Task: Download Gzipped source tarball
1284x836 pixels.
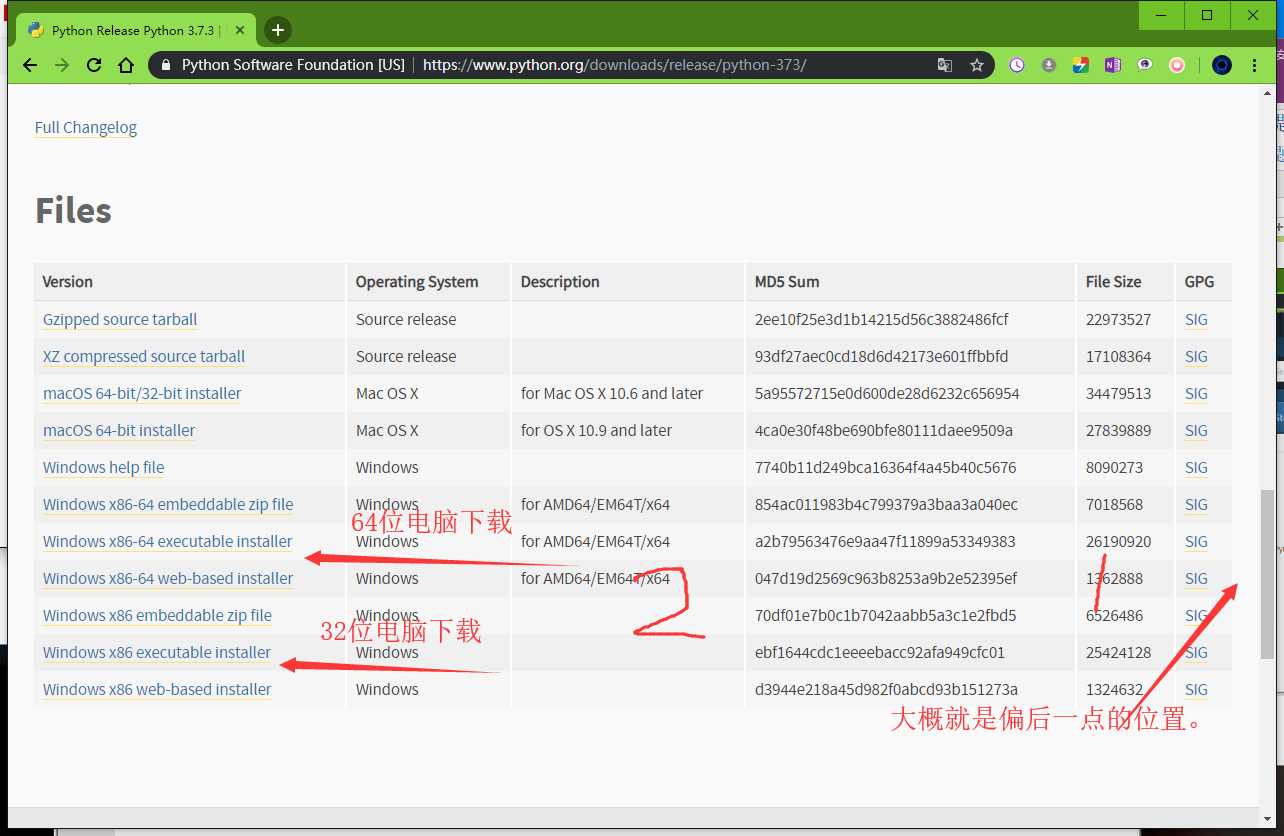Action: pyautogui.click(x=120, y=320)
